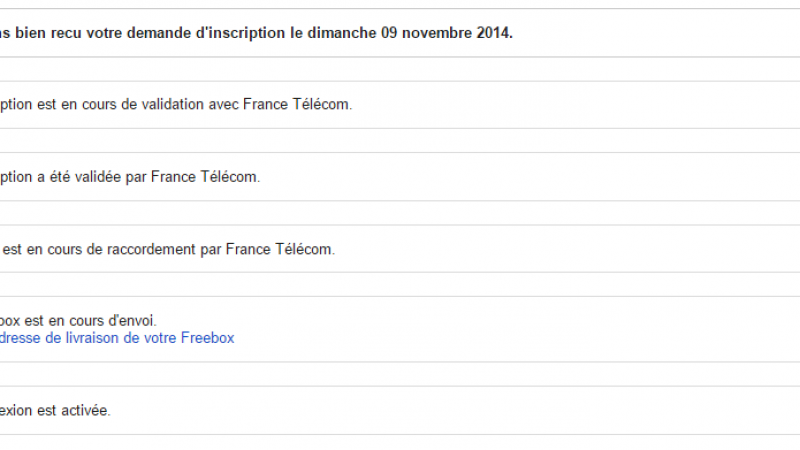Click the word 'dimanche' in the header
This screenshot has height=450, width=800.
[x=346, y=32]
